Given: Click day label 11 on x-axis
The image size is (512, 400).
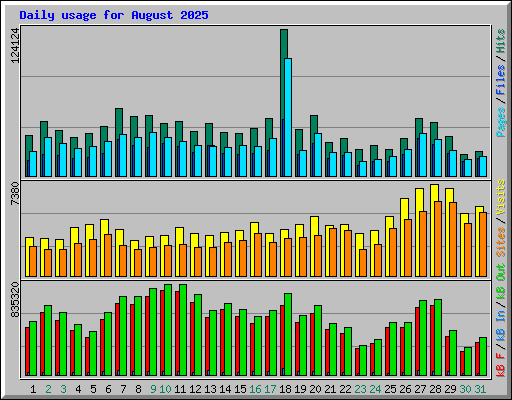Looking at the screenshot, I should (180, 389).
